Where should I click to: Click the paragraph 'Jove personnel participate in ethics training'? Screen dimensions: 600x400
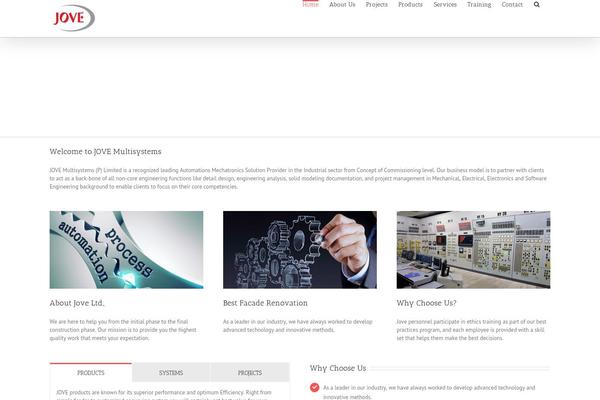point(471,330)
